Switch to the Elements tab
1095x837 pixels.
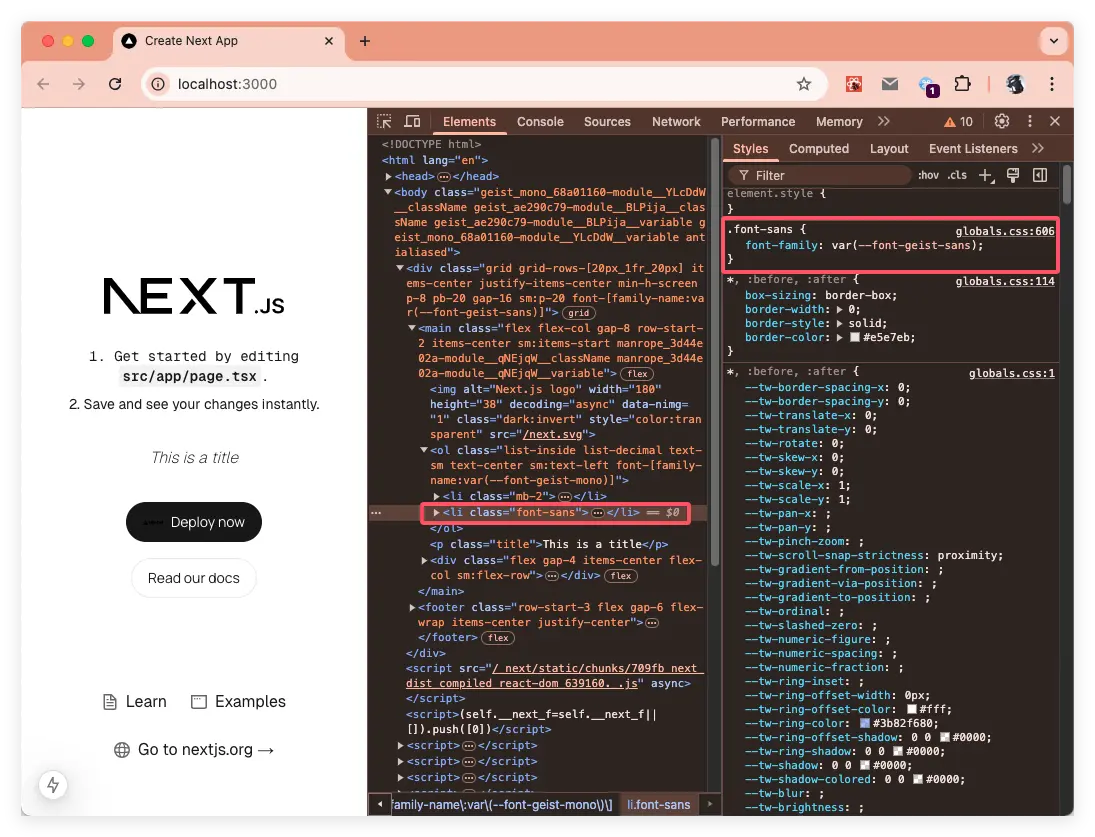(469, 121)
